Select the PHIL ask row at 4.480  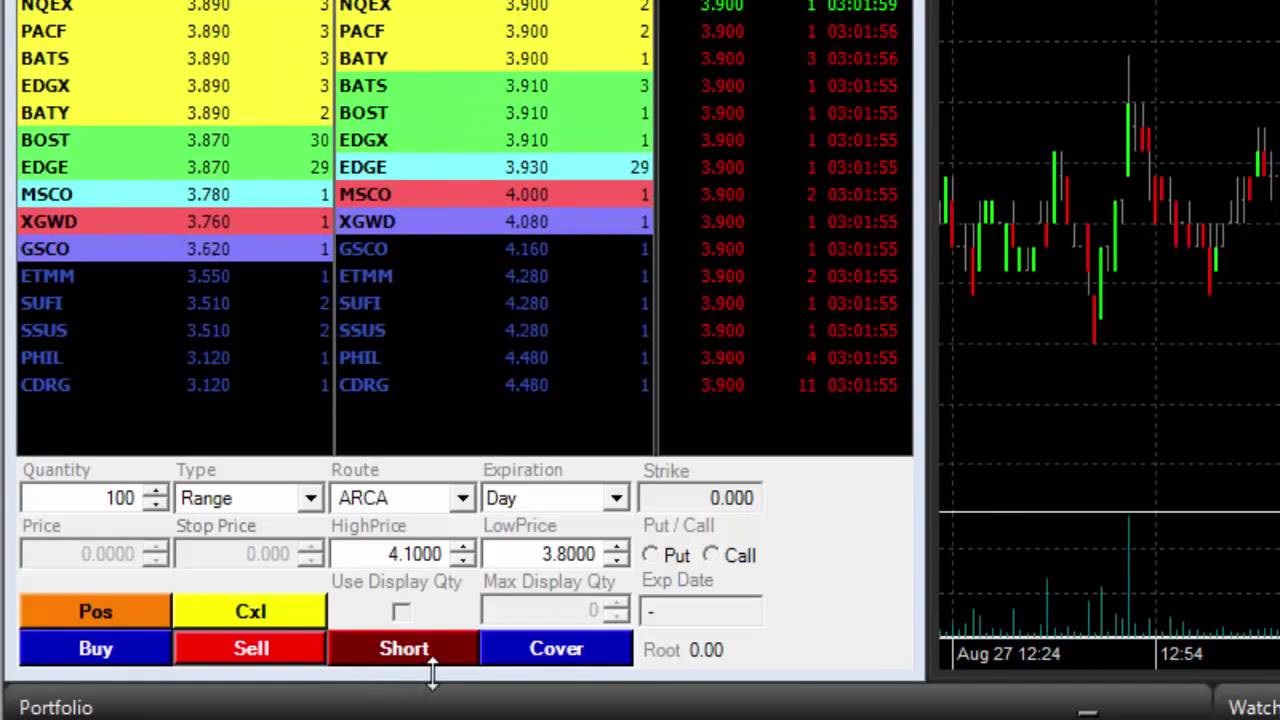pyautogui.click(x=495, y=357)
